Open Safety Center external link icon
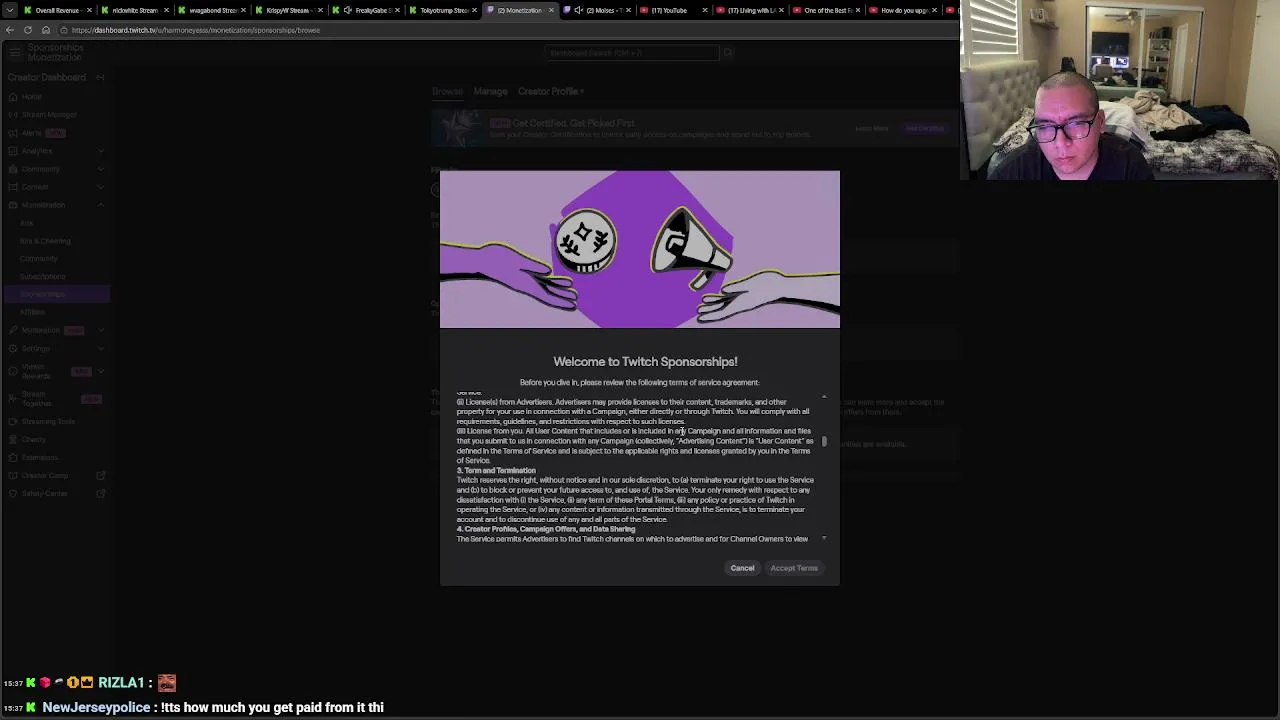Viewport: 1280px width, 720px height. tap(100, 494)
